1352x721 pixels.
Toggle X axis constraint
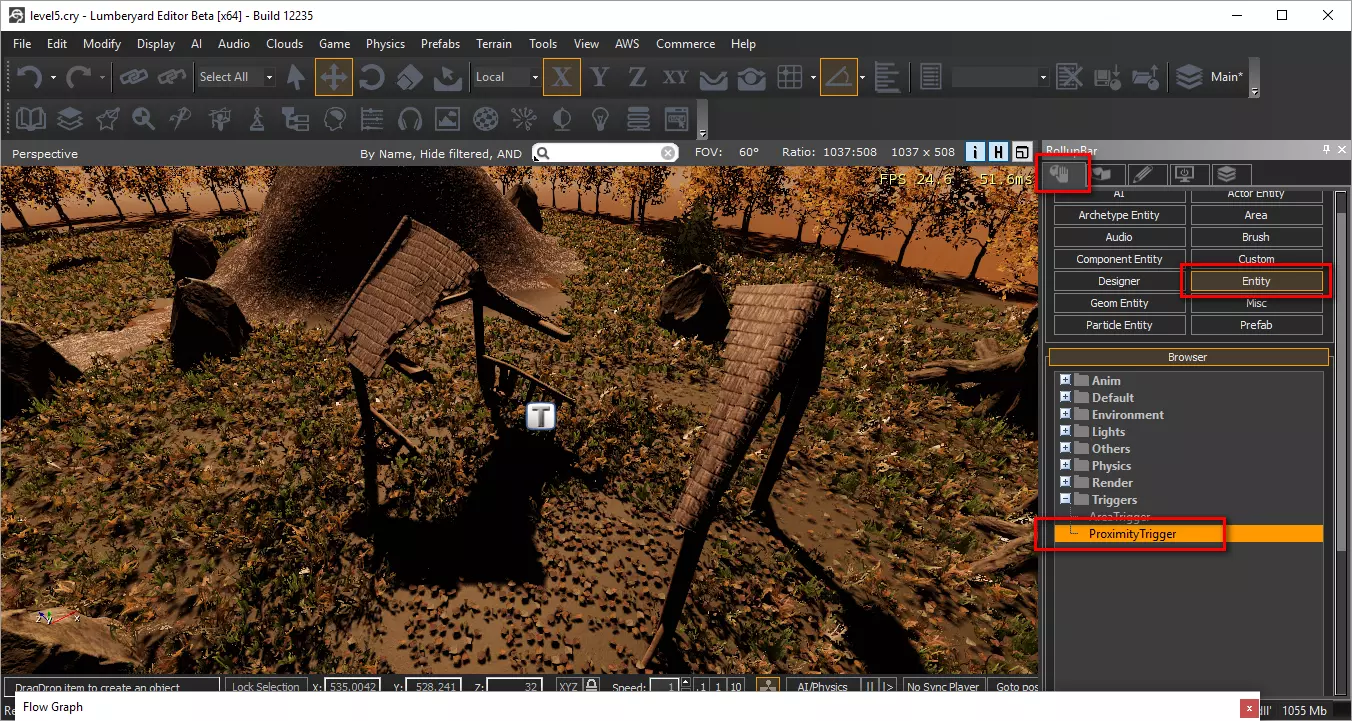[562, 77]
